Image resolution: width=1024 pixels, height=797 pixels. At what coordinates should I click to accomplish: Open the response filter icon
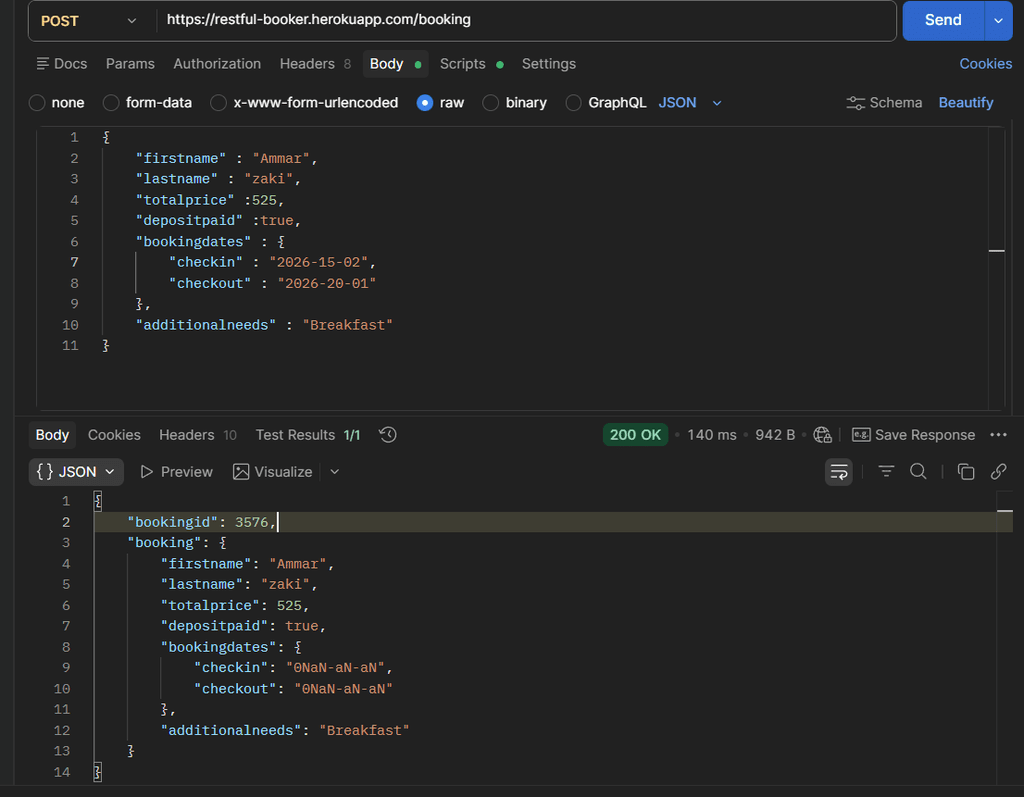coord(886,472)
